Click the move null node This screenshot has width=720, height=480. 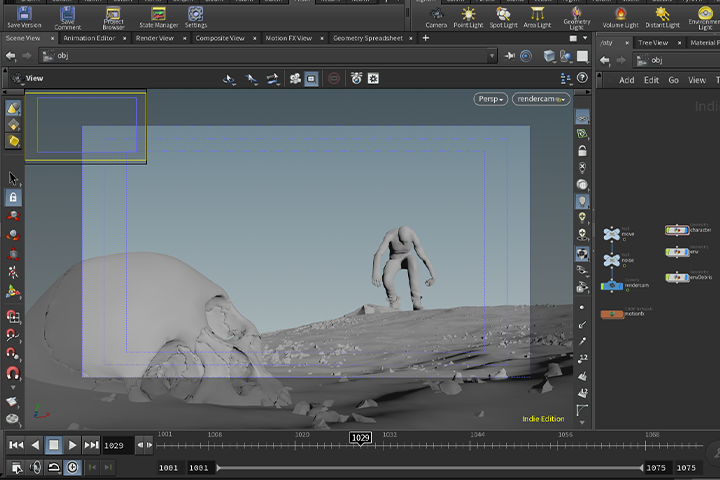coord(612,234)
